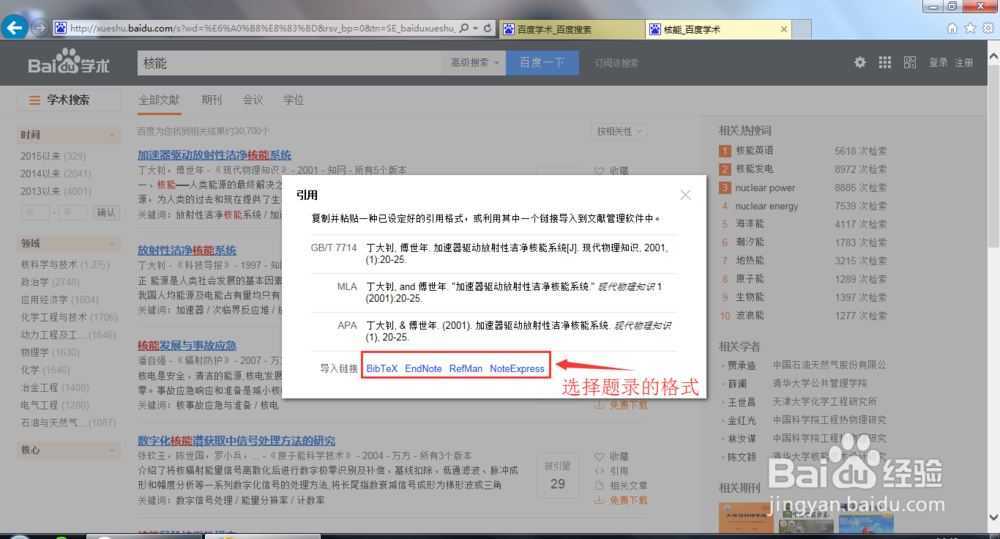Screen dimensions: 1000x539
Task: Click 注册 in the header
Action: click(x=964, y=63)
